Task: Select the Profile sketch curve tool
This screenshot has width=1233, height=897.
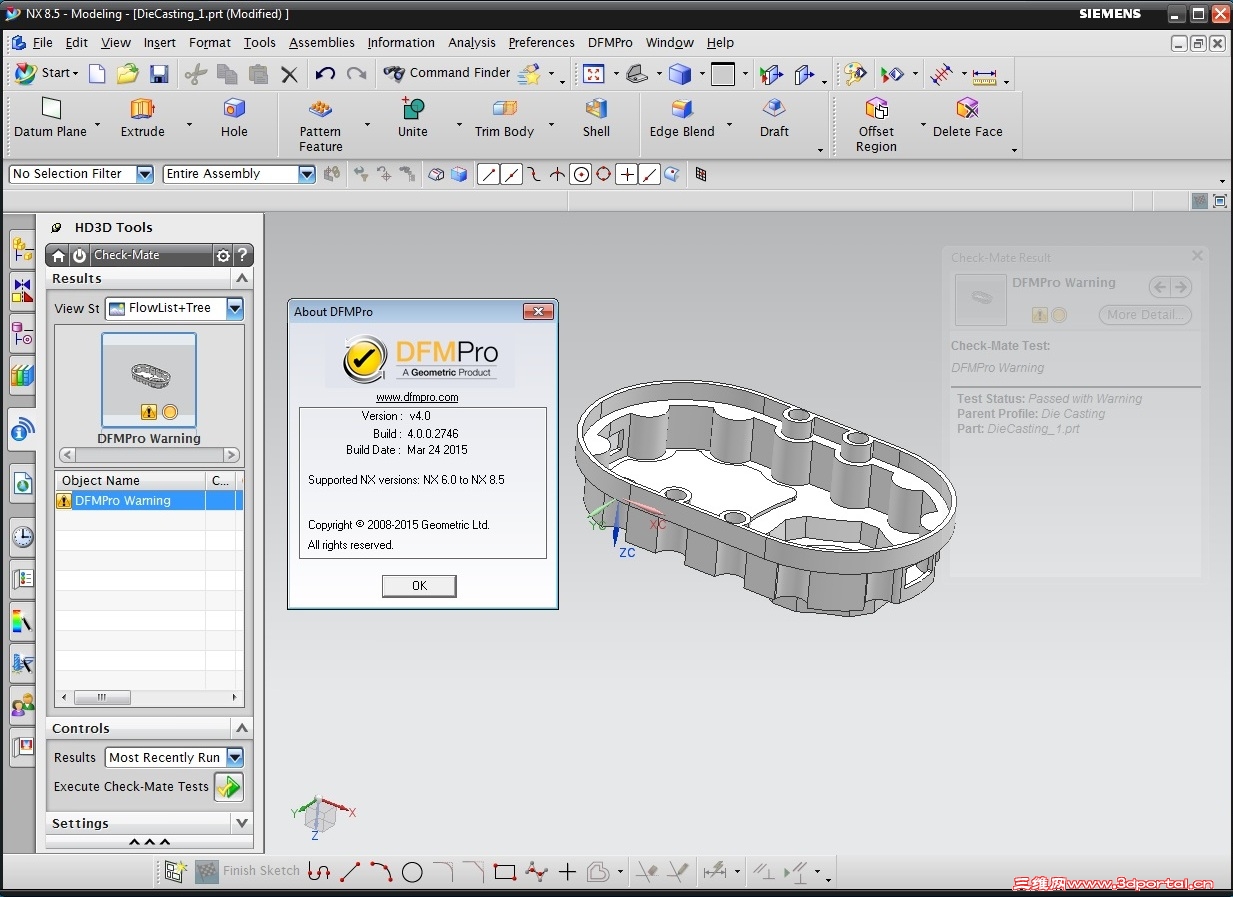Action: [x=318, y=872]
